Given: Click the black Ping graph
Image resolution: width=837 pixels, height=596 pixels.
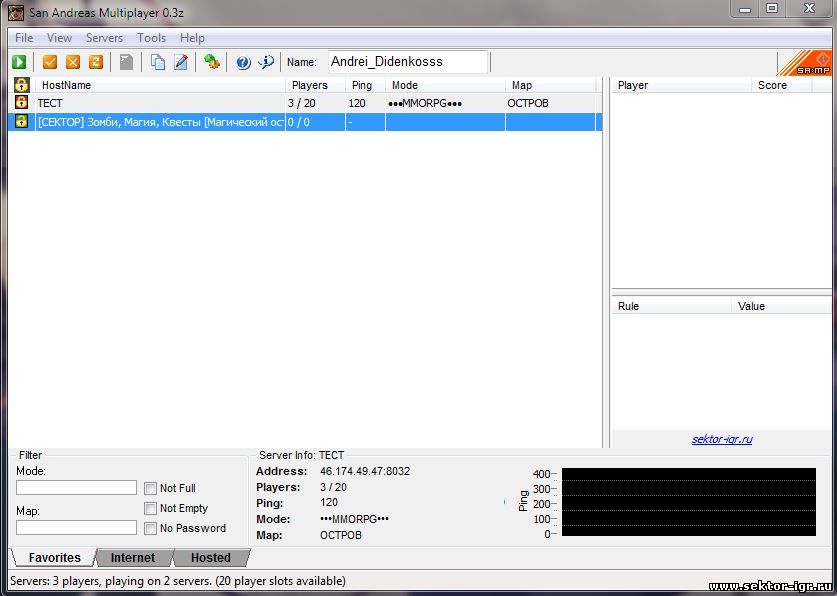Looking at the screenshot, I should [689, 502].
